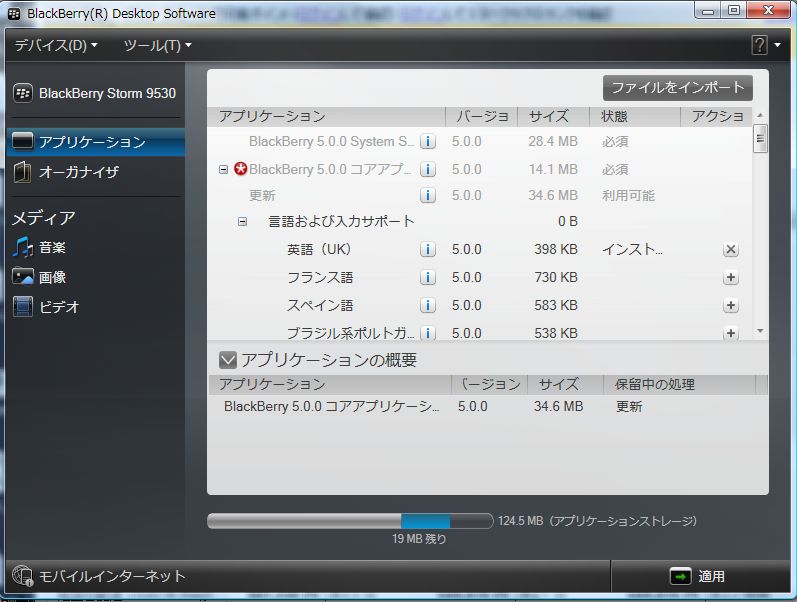This screenshot has height=602, width=797.
Task: Open the info icon for ブラジル系ポルトガル語
Action: (x=428, y=333)
